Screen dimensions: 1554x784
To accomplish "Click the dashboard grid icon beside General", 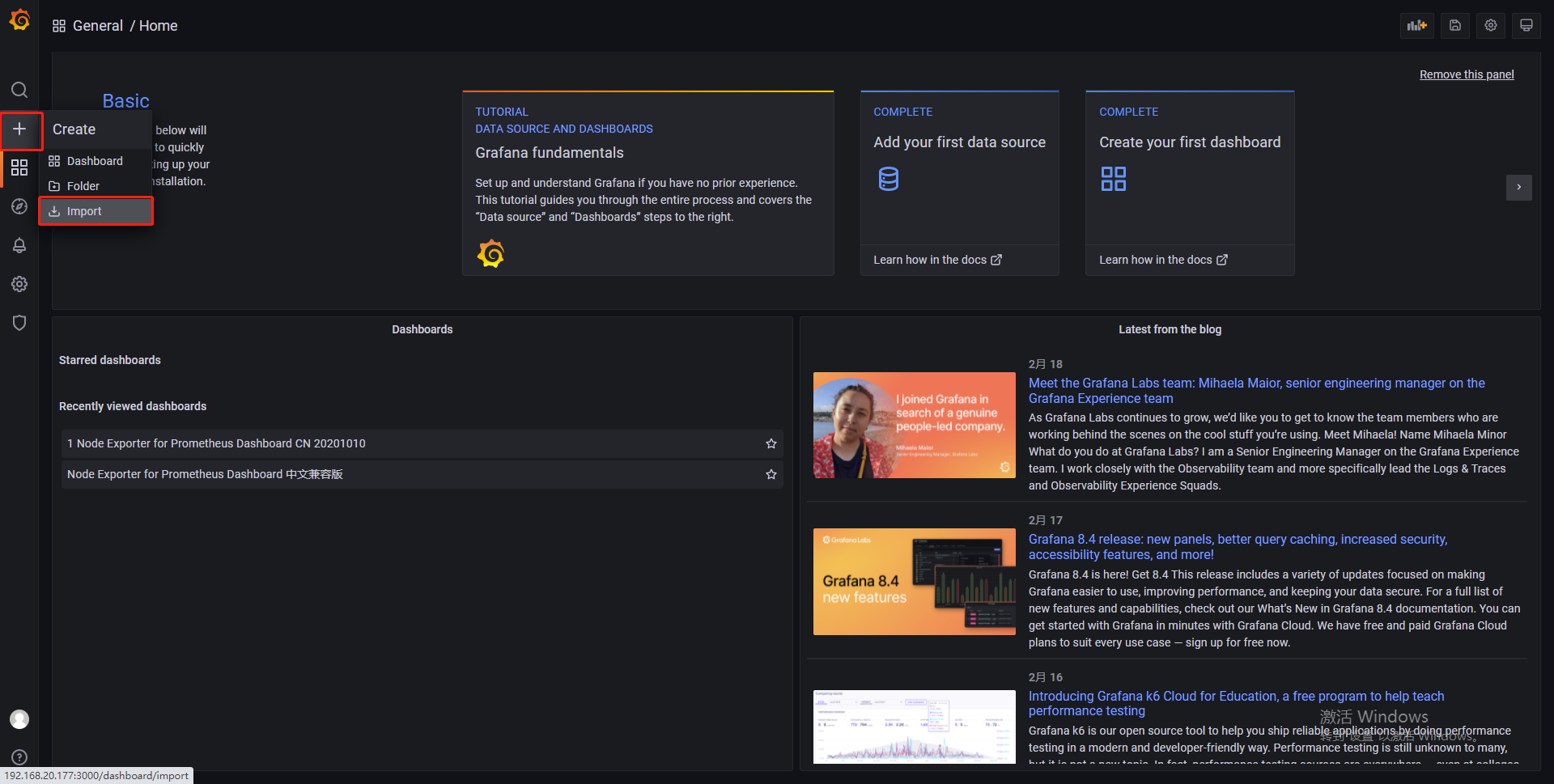I will click(x=59, y=26).
